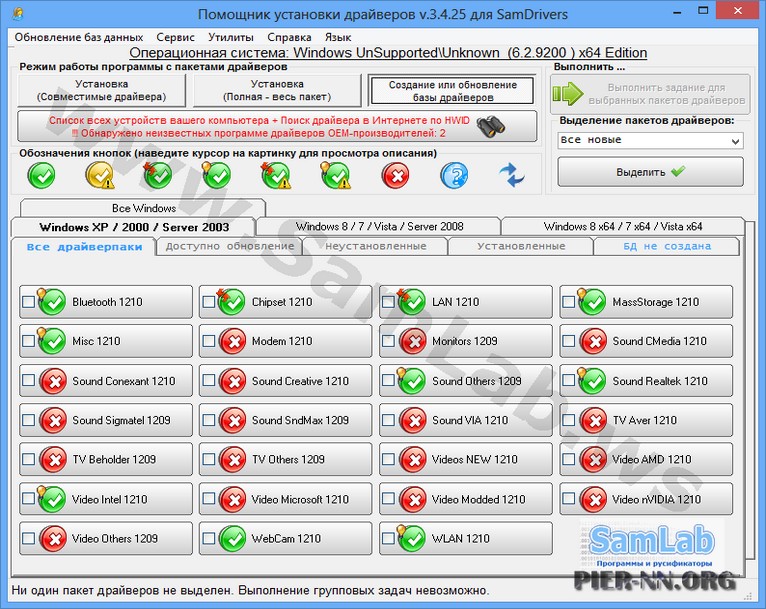
Task: Click 'Создание или обновление базы драйверов' button
Action: point(452,91)
